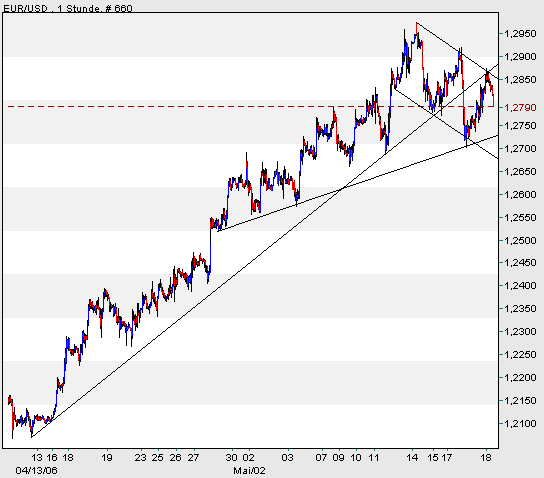The height and width of the screenshot is (478, 544).
Task: Select the 13 date axis label
Action: point(36,458)
